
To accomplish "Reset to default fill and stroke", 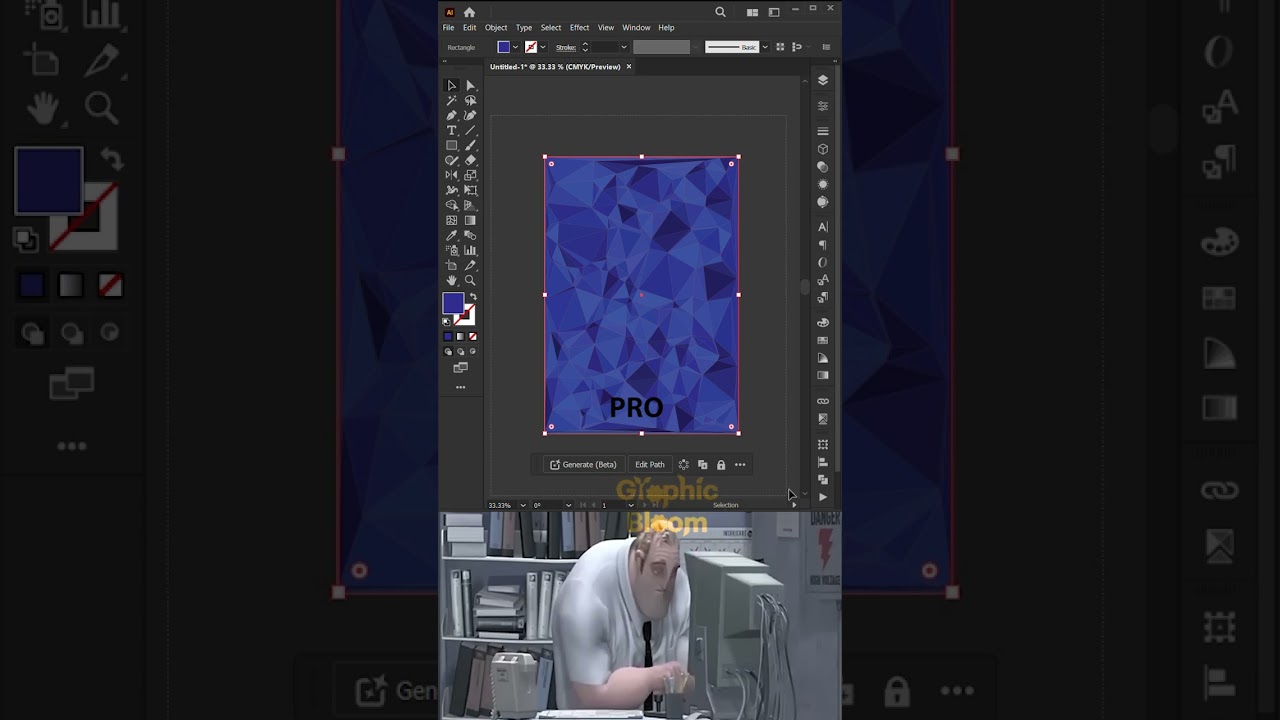I will [447, 321].
